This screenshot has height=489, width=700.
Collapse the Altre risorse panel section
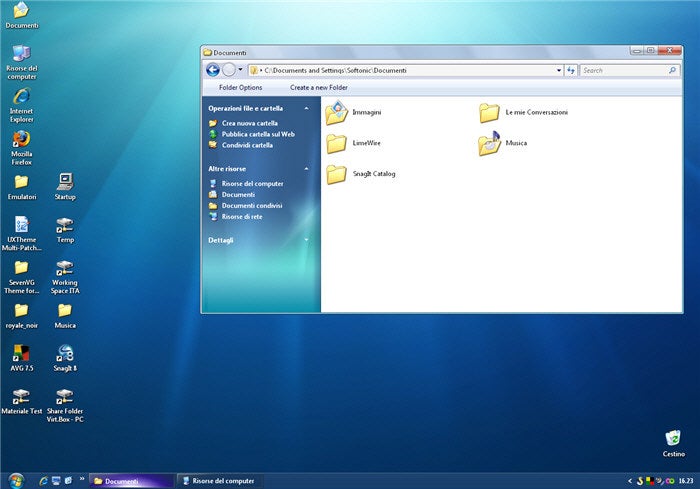tap(306, 169)
